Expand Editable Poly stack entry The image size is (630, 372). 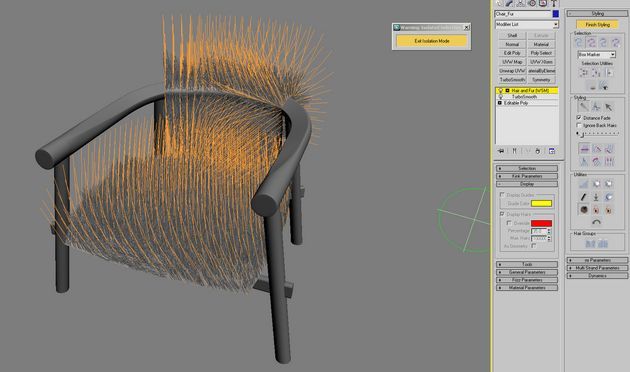500,103
